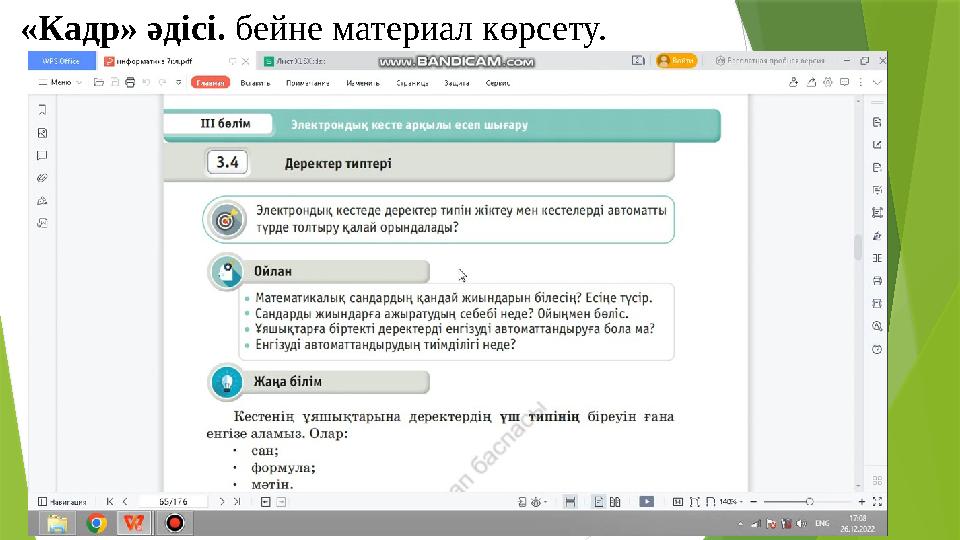Image resolution: width=960 pixels, height=540 pixels.
Task: Switch to the WPS Office home tab
Action: click(61, 61)
